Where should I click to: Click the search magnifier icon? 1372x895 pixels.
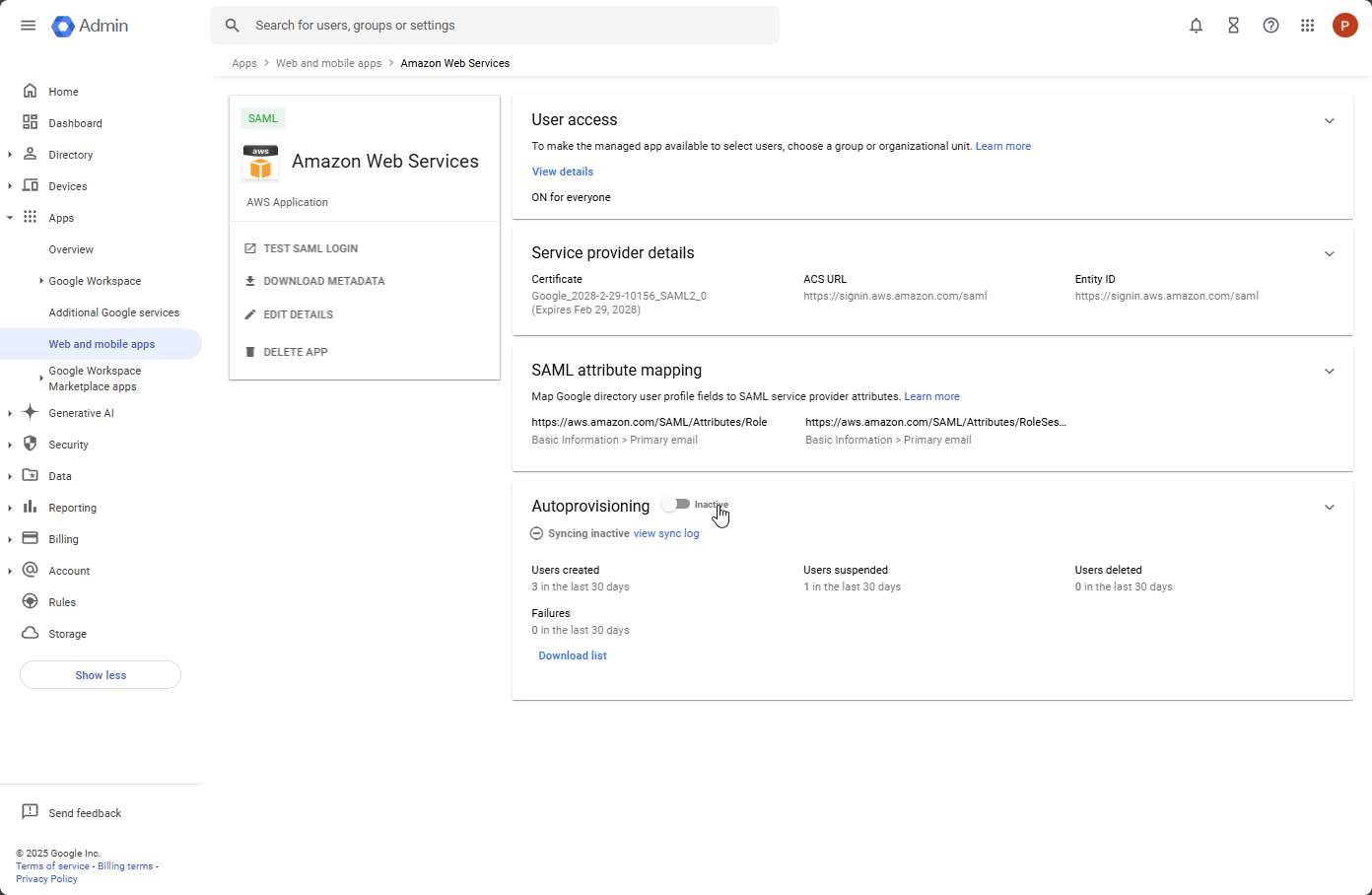click(x=233, y=26)
